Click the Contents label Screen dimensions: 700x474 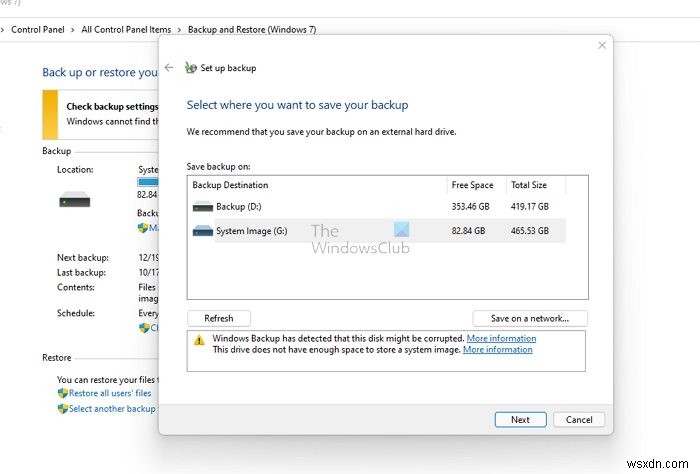coord(76,287)
